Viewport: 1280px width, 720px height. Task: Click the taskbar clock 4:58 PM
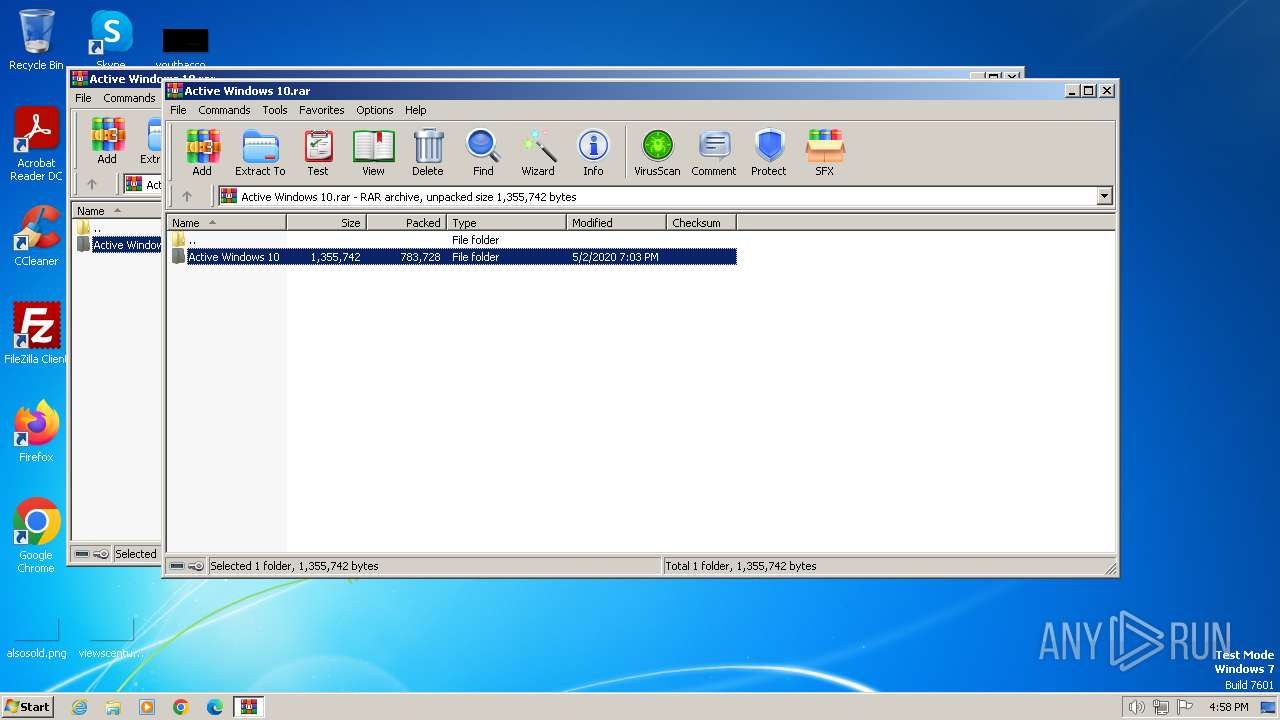click(x=1229, y=707)
